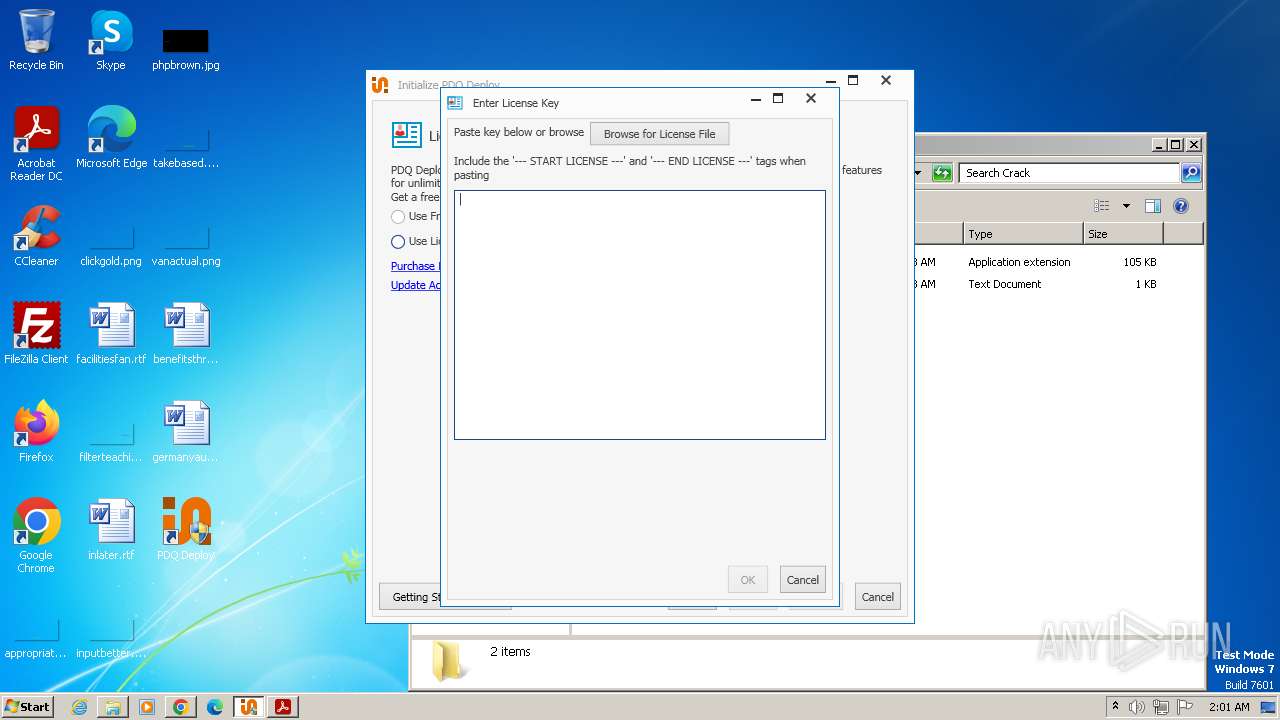Open Microsoft Edge desktop shortcut
This screenshot has width=1280, height=720.
111,138
